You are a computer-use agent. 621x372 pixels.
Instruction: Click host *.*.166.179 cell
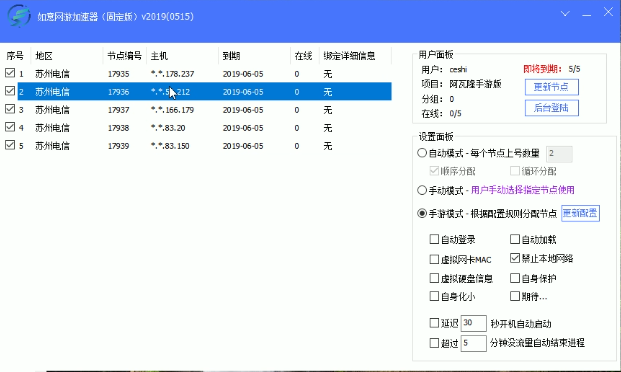(172, 110)
